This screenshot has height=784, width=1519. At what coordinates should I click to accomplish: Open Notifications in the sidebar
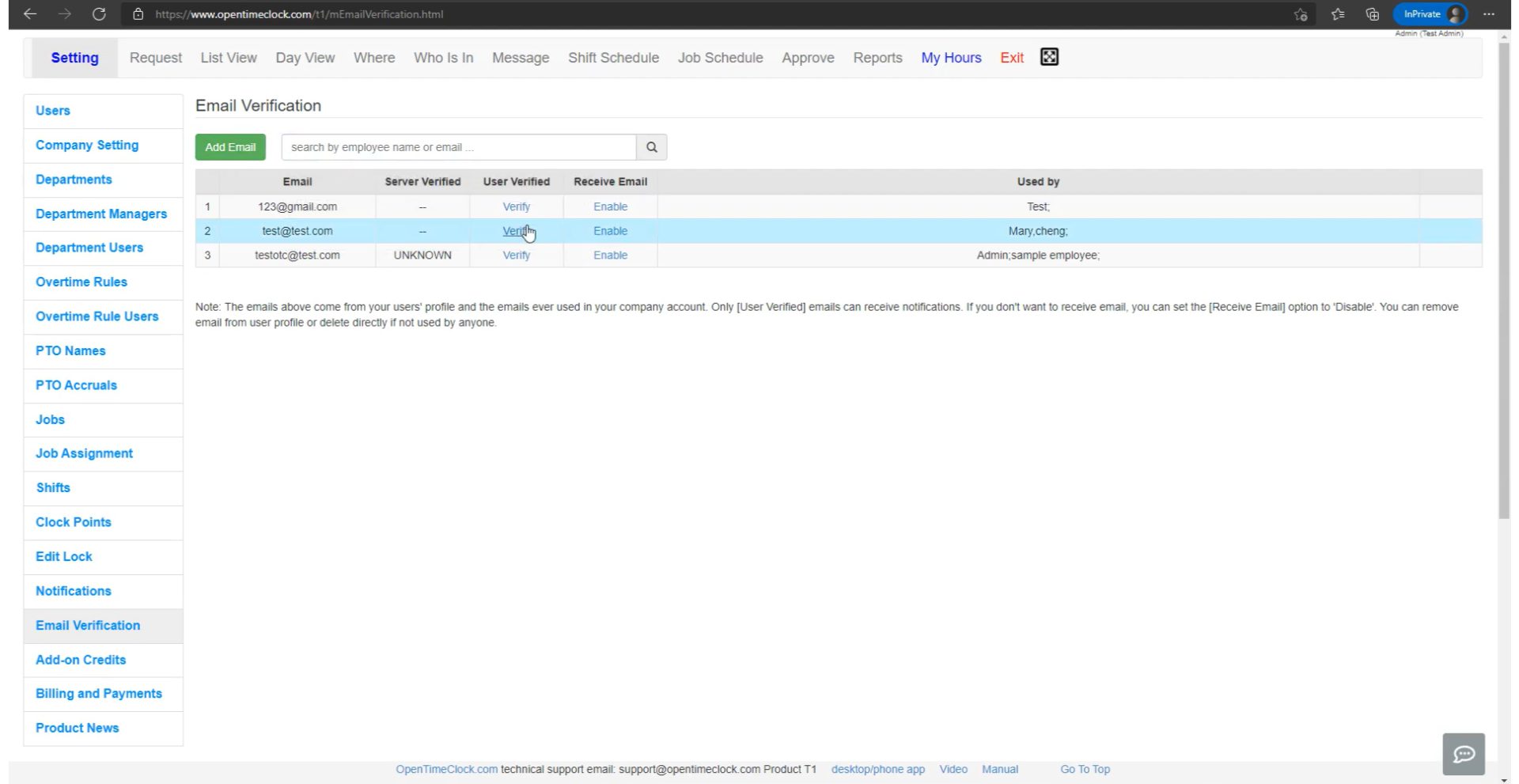[x=73, y=591]
